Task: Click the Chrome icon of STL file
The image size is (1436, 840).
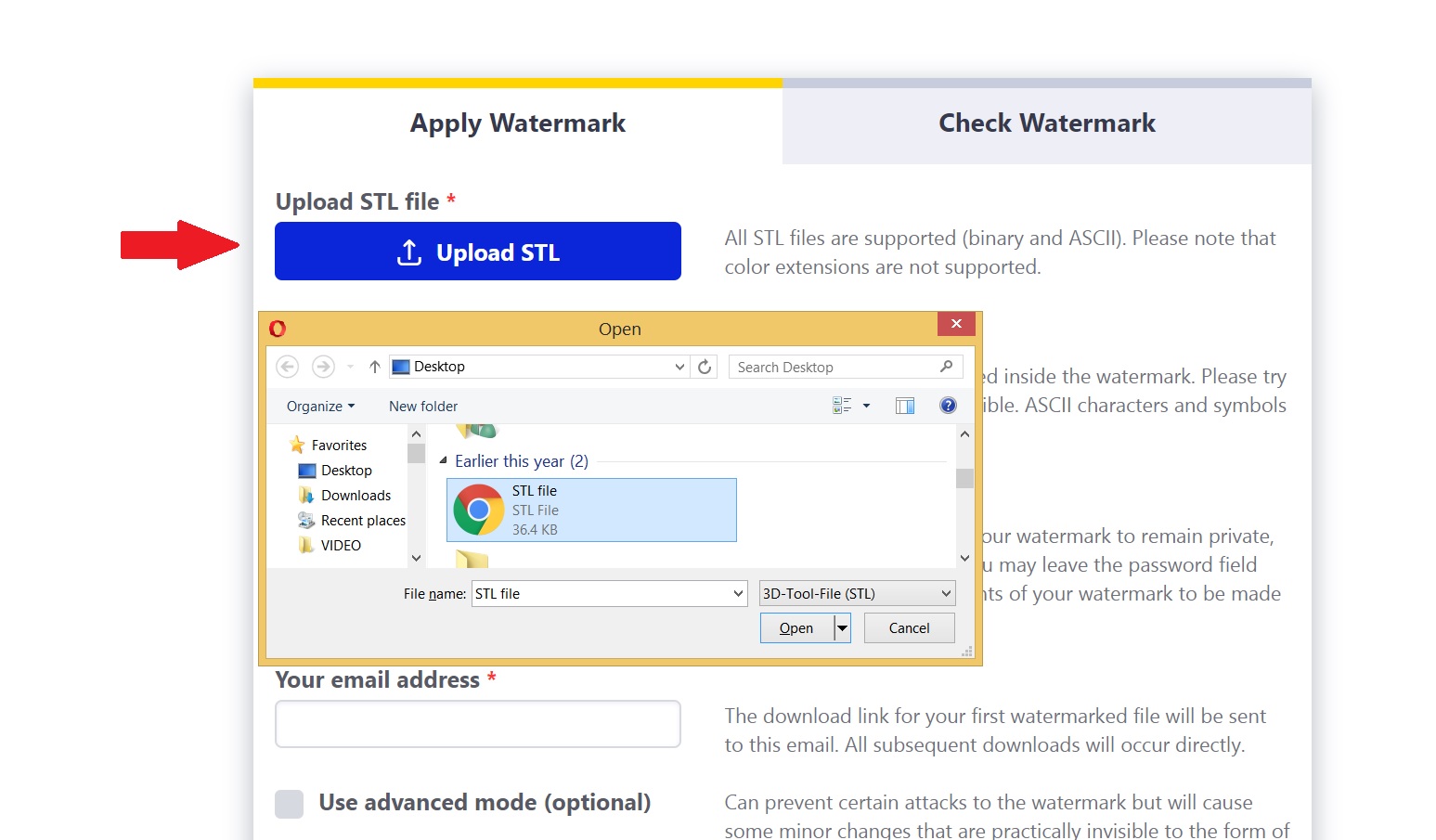Action: point(479,510)
